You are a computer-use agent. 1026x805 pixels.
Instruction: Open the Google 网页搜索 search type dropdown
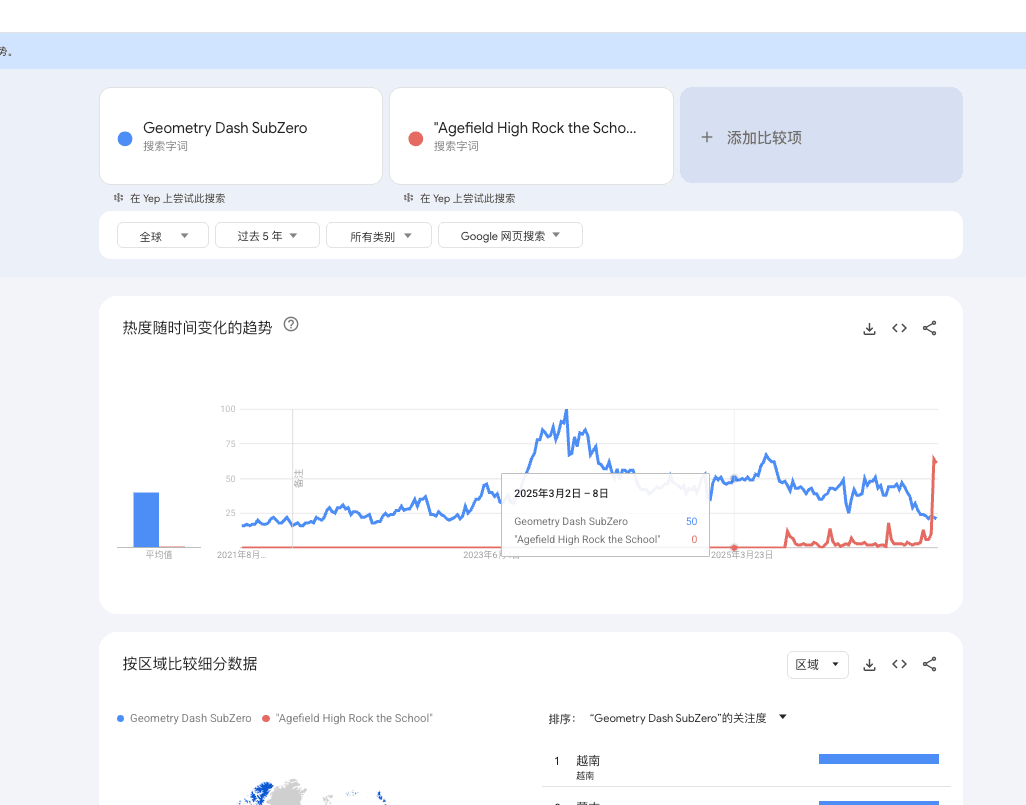pos(510,236)
